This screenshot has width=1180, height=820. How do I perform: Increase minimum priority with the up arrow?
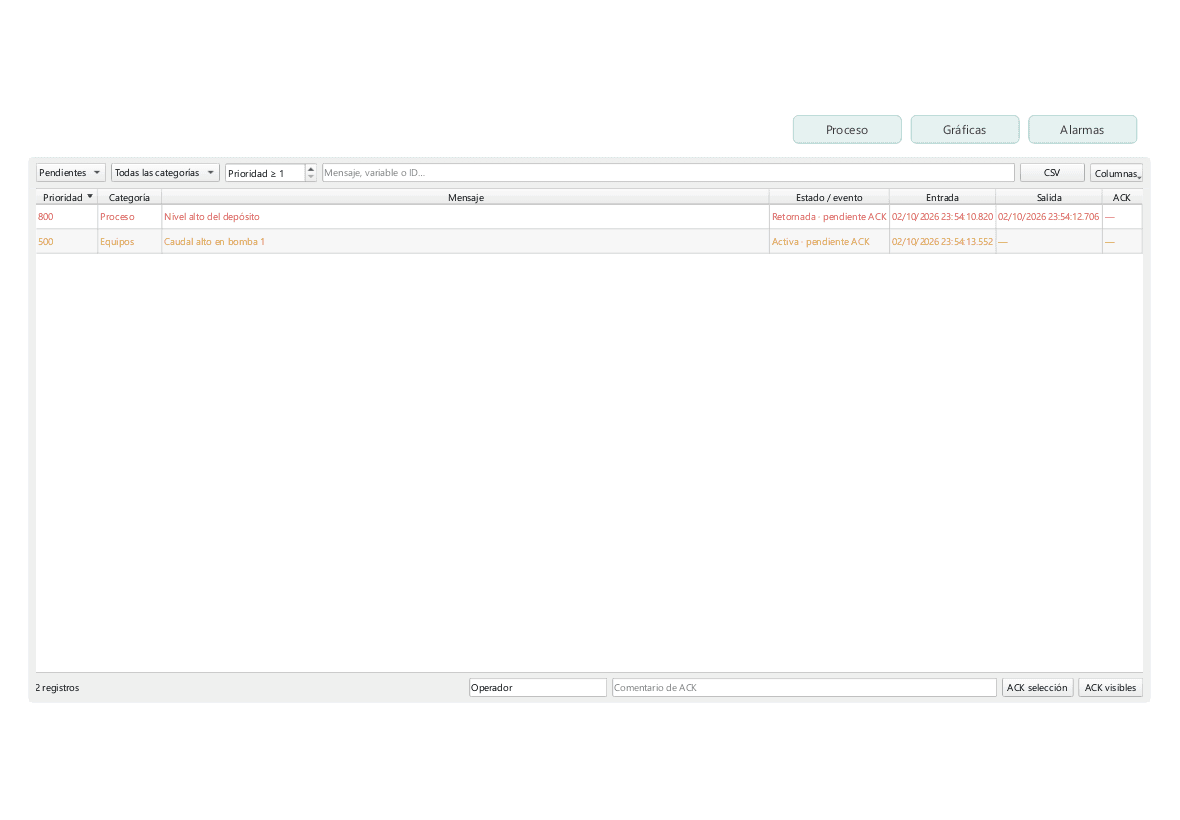pyautogui.click(x=311, y=169)
